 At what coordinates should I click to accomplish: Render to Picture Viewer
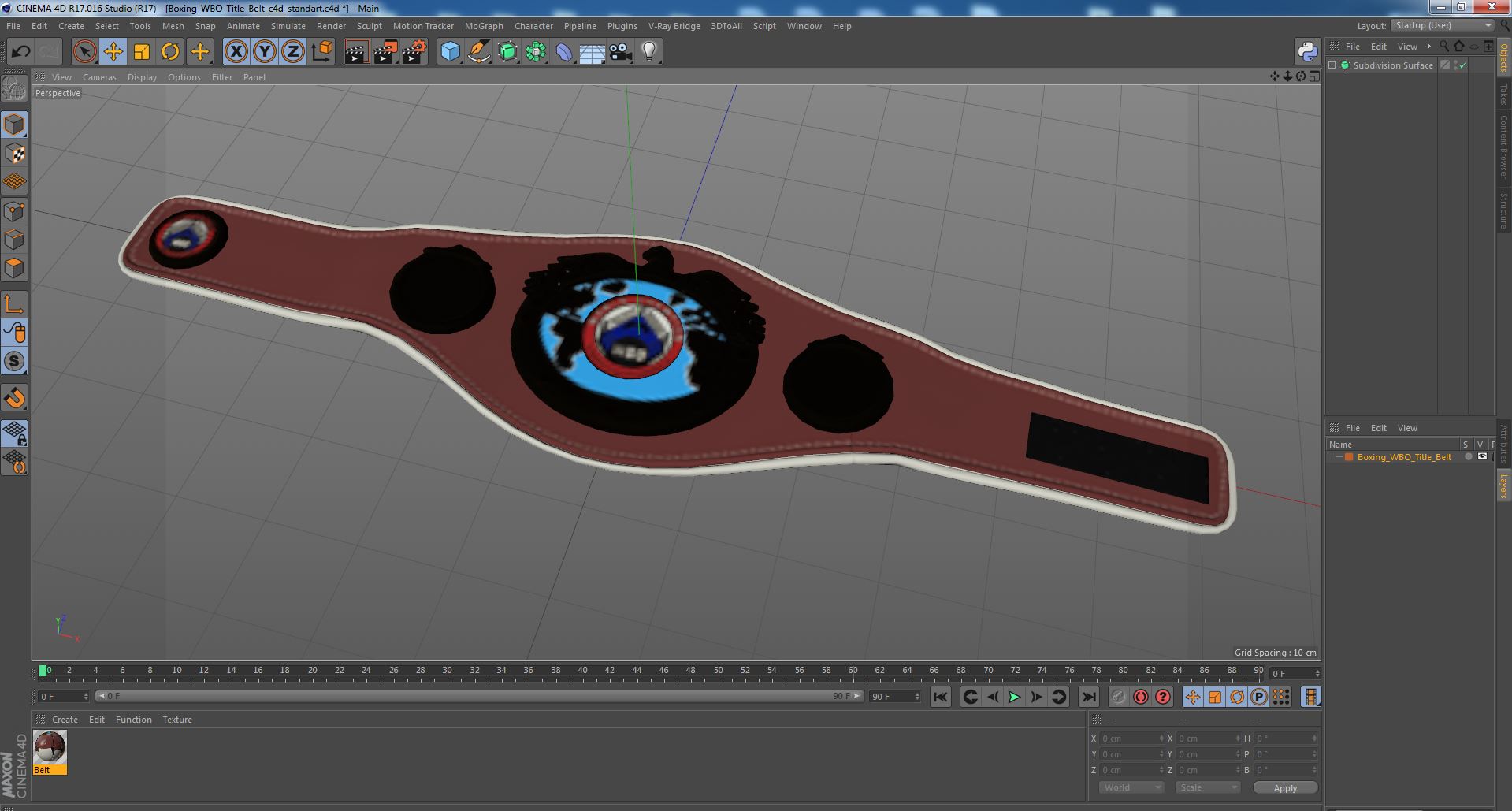point(385,52)
